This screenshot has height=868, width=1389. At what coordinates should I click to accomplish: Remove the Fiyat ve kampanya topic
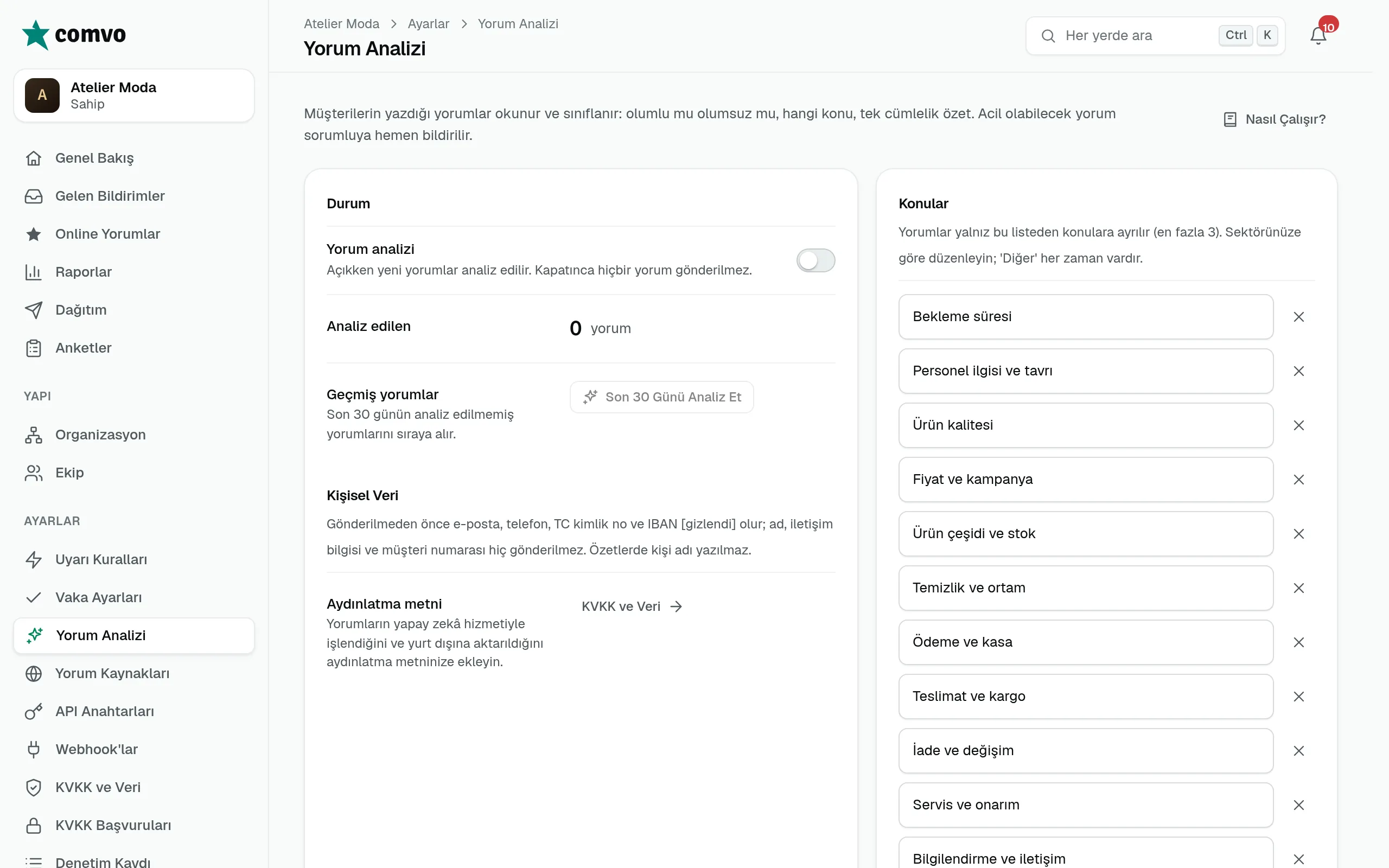coord(1299,480)
